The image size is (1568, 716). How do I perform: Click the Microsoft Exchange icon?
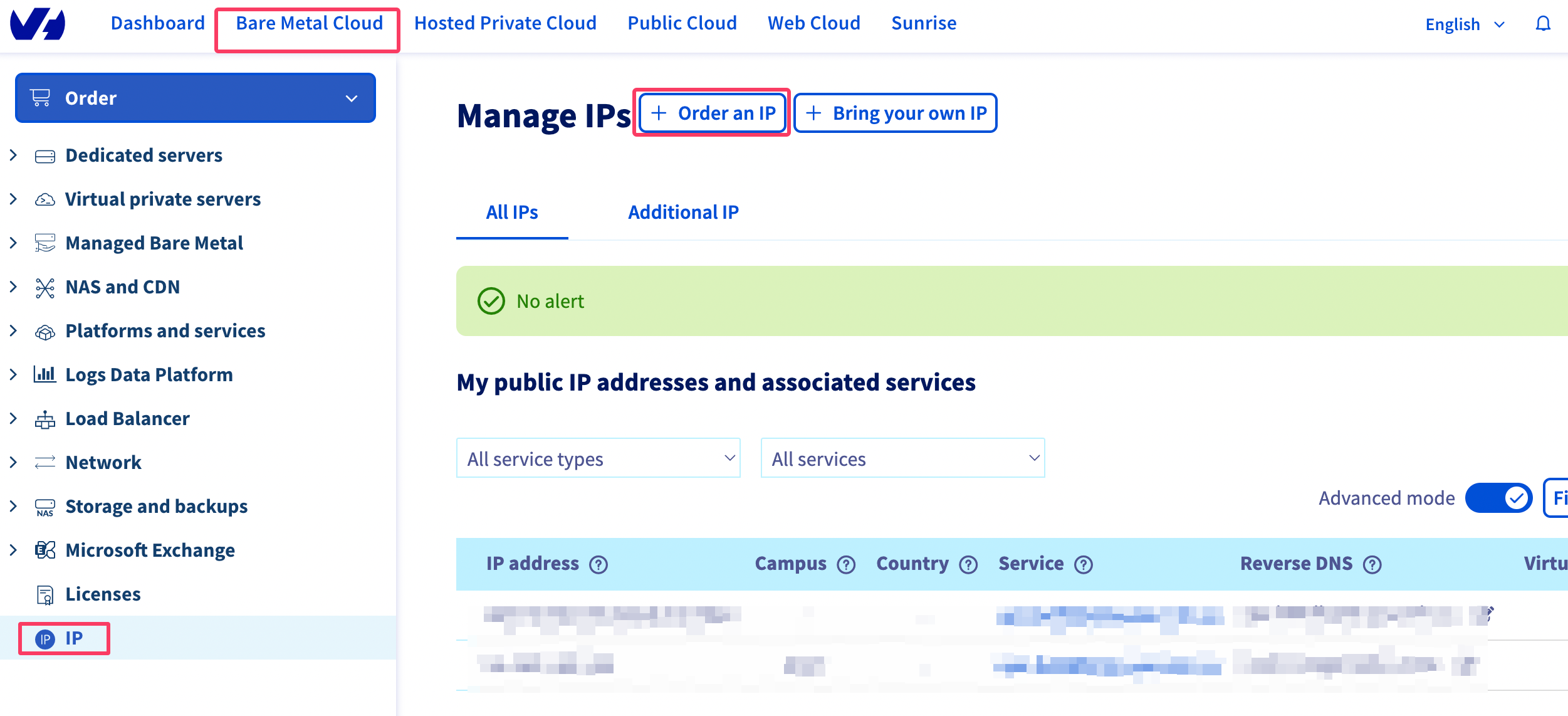click(x=45, y=550)
